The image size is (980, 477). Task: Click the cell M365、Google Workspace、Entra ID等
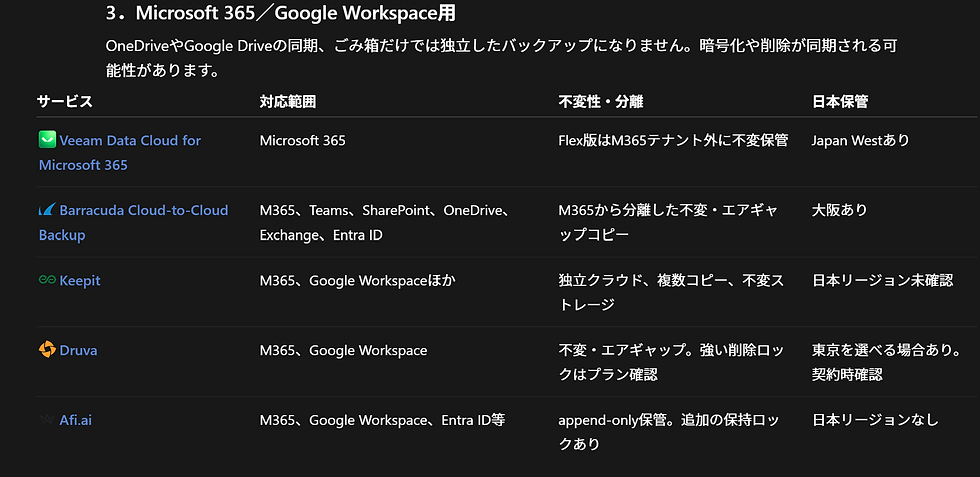pos(382,420)
